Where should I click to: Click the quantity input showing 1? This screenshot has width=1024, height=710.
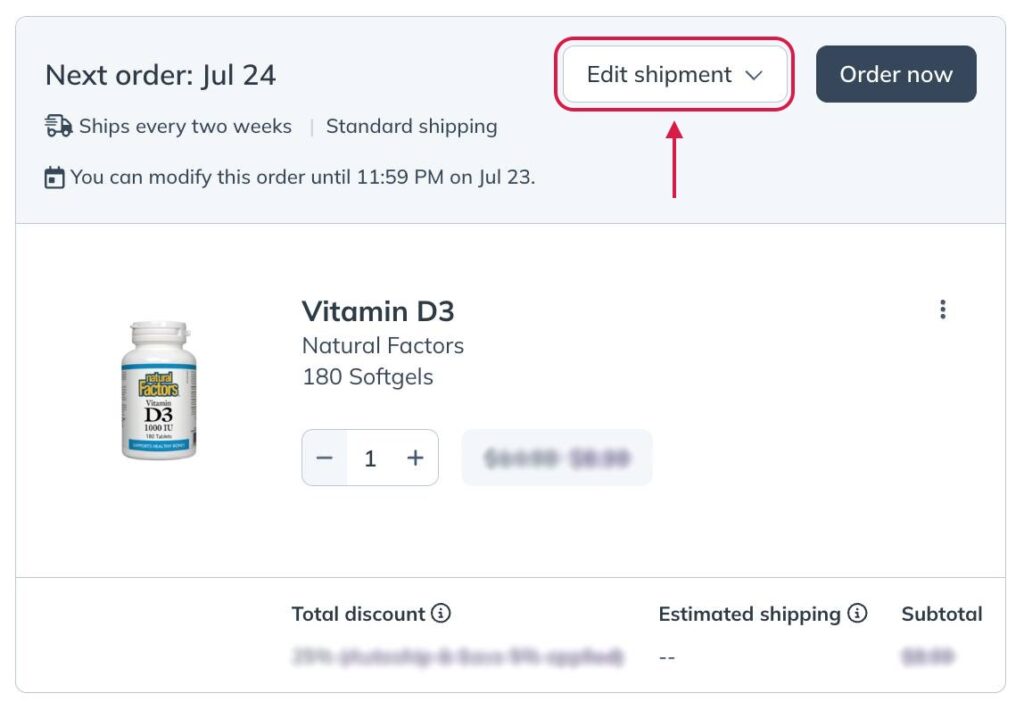point(370,457)
